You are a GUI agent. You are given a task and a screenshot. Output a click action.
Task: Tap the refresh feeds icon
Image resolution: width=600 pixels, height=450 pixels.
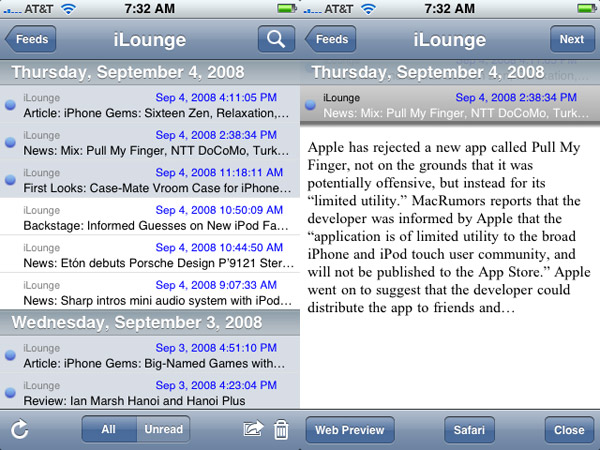19,429
